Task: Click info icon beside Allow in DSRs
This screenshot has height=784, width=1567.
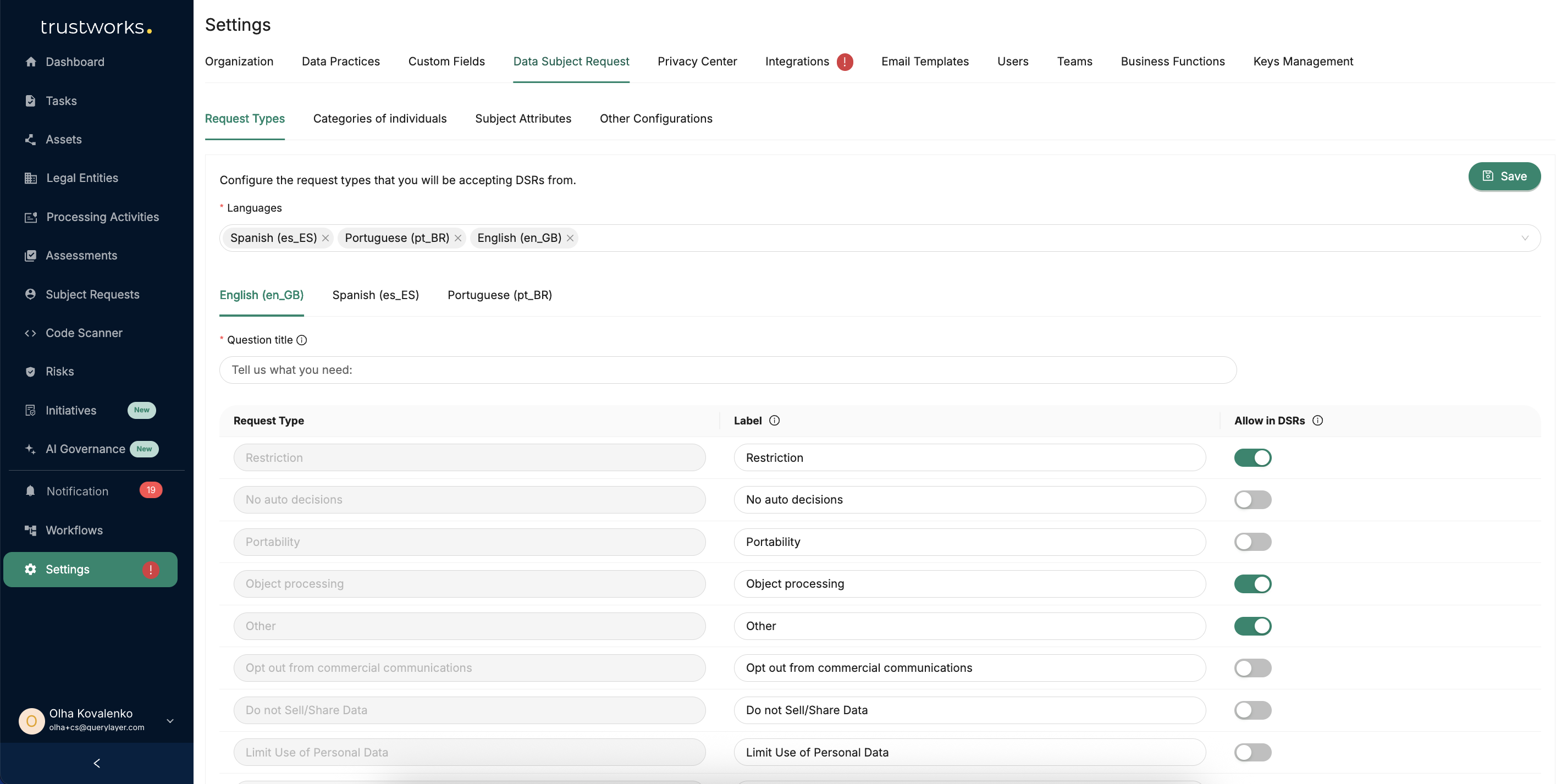Action: [x=1317, y=421]
